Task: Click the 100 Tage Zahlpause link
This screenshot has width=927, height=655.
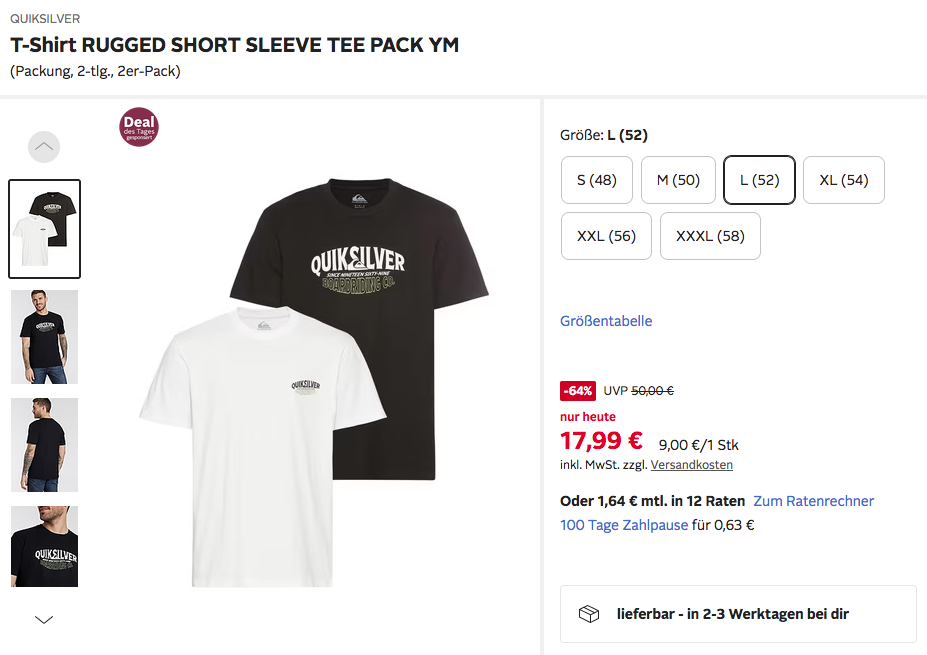Action: (624, 525)
